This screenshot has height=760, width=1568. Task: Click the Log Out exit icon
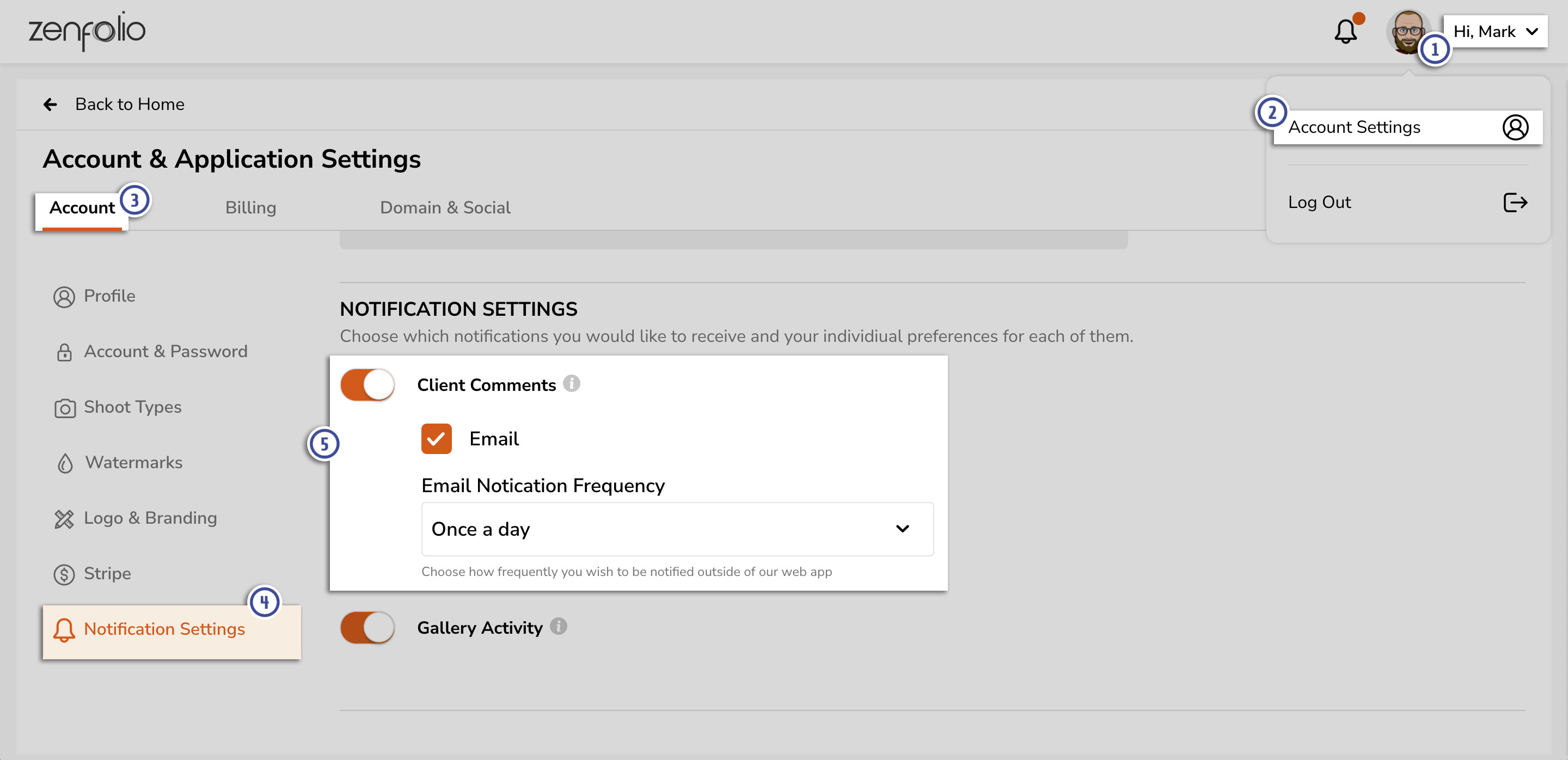click(x=1515, y=202)
